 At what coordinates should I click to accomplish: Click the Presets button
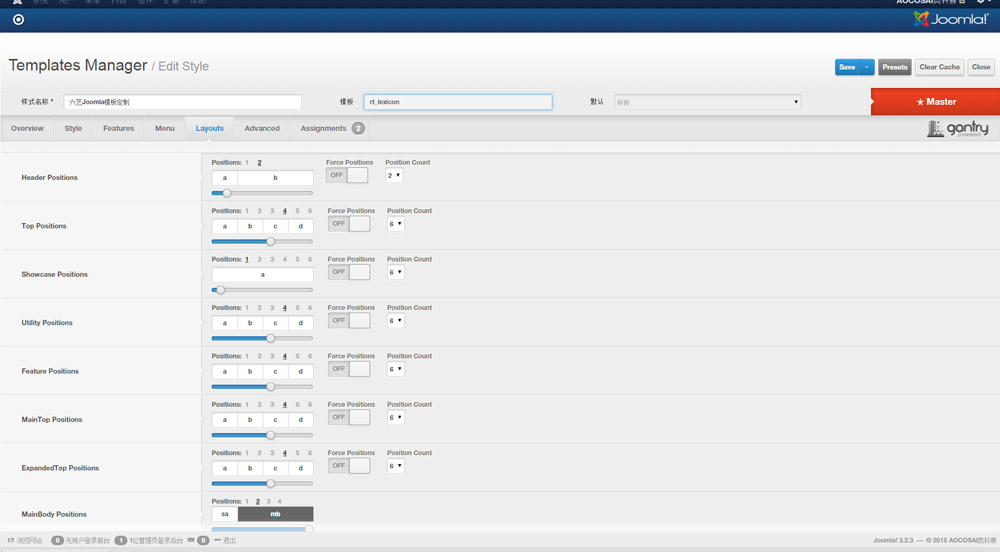point(895,67)
